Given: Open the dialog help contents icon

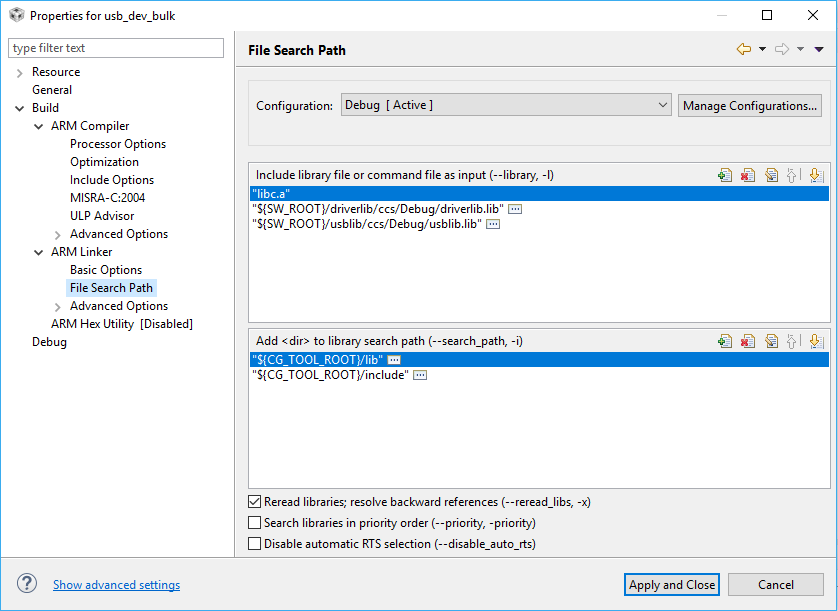Looking at the screenshot, I should (27, 584).
